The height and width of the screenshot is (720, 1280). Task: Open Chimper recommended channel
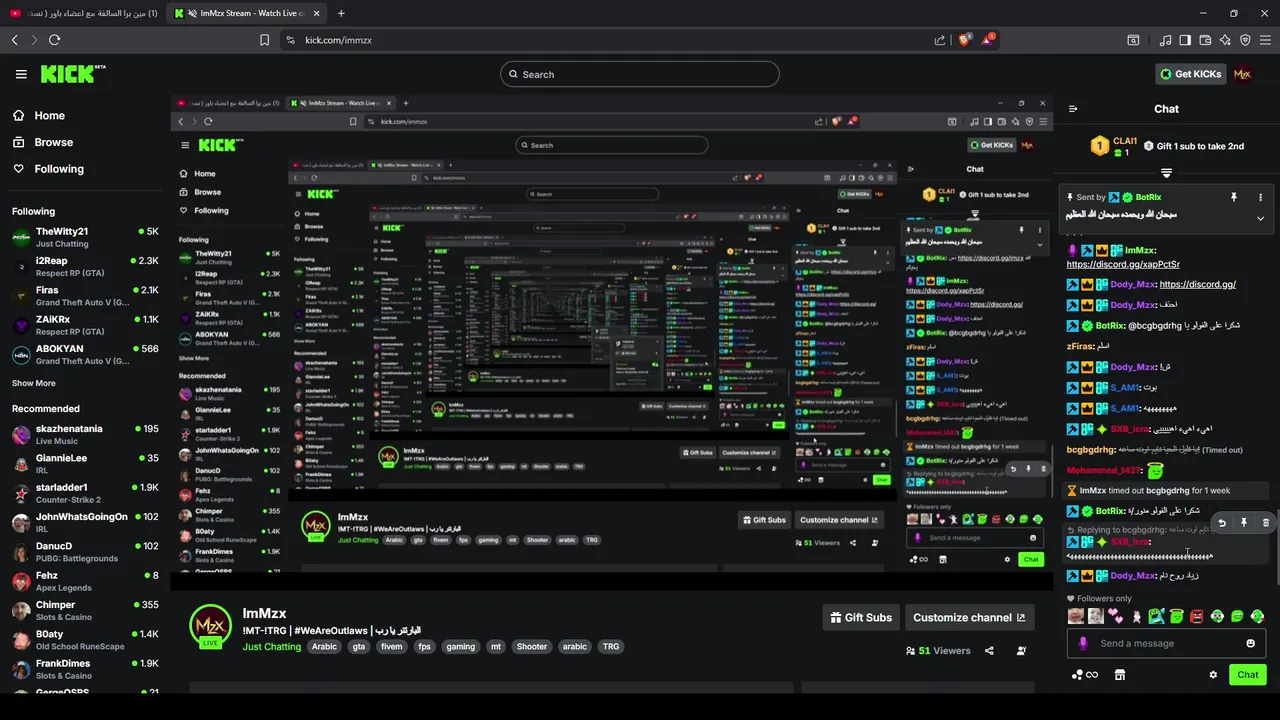click(x=85, y=610)
